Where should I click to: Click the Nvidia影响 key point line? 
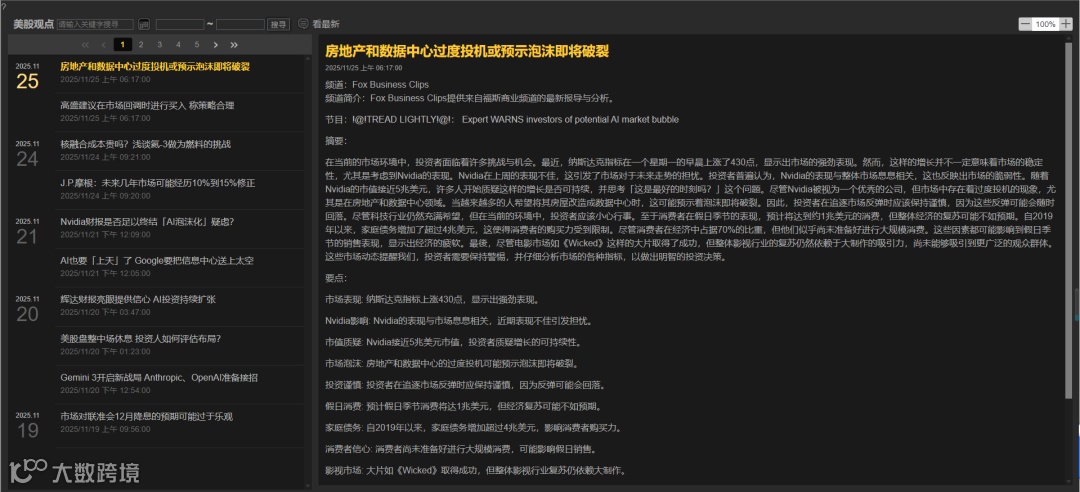point(459,320)
